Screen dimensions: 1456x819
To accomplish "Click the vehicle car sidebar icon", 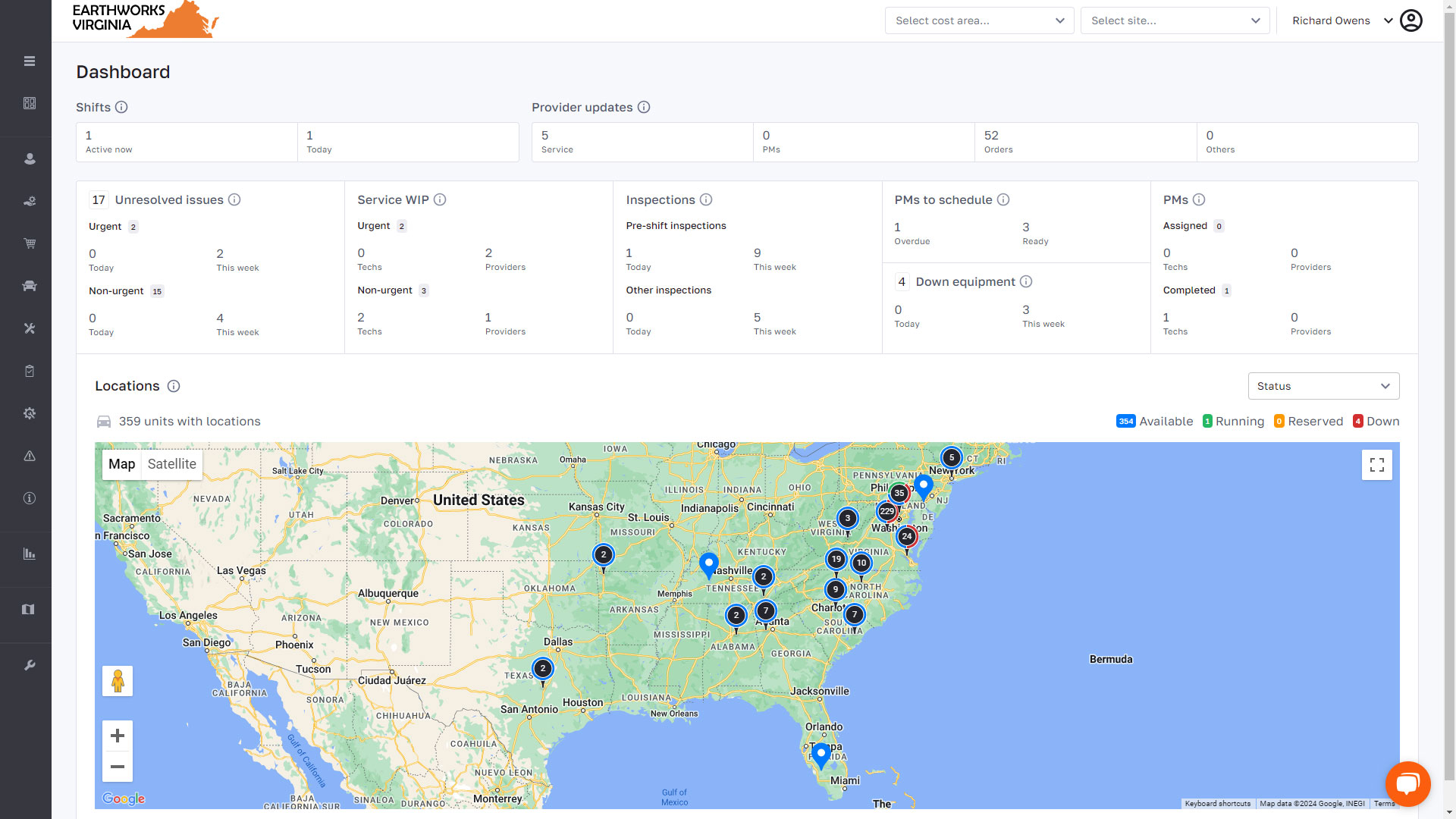I will pyautogui.click(x=30, y=286).
